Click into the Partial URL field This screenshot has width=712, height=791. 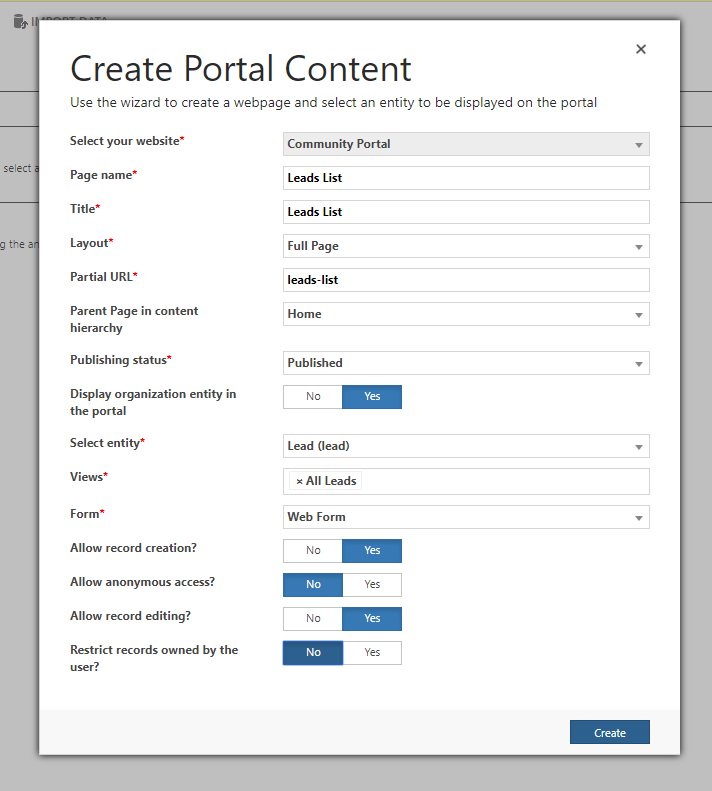coord(466,280)
